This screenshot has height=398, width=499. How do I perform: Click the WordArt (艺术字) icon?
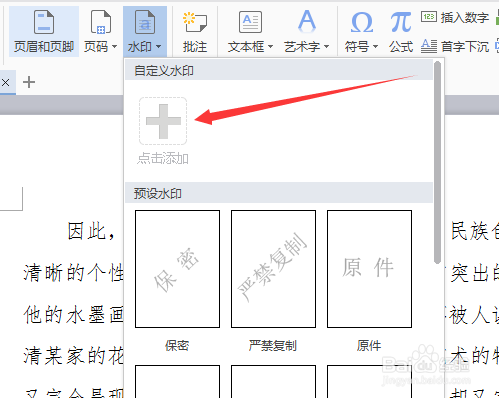click(307, 21)
